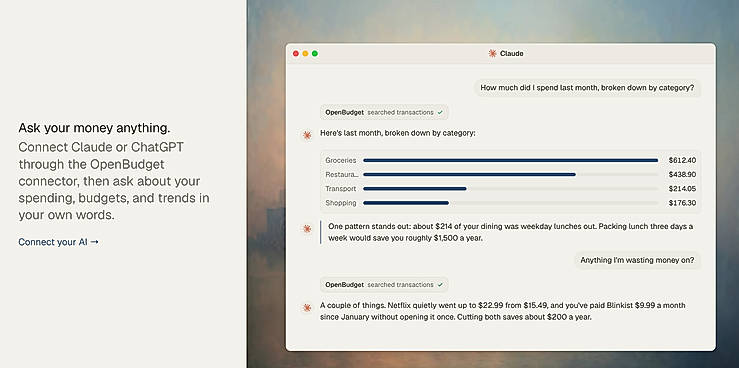
Task: Click the yellow minimize window button
Action: pyautogui.click(x=305, y=54)
